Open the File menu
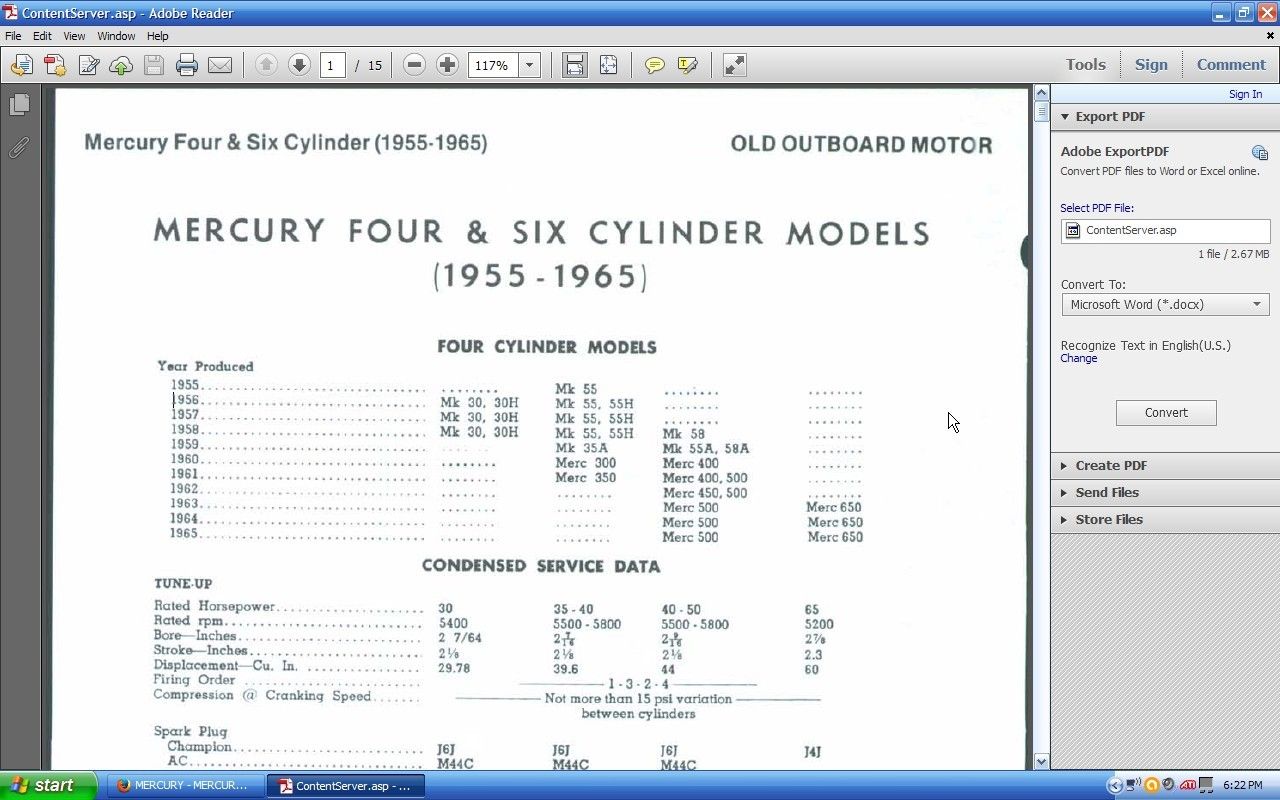Screen dimensions: 1280x800 (x=13, y=36)
